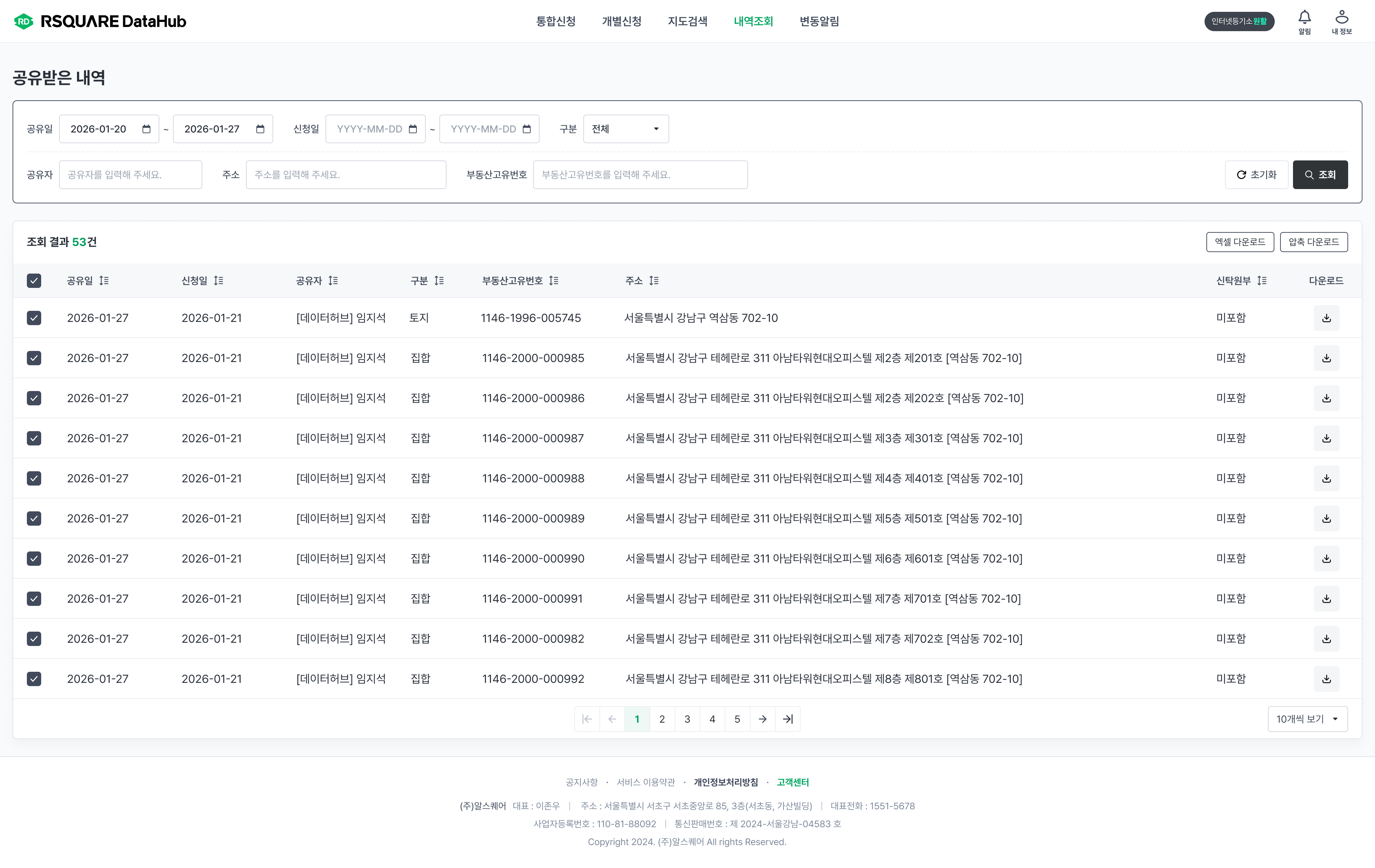Click the 주소 search input field
Viewport: 1375px width, 868px height.
coord(346,175)
